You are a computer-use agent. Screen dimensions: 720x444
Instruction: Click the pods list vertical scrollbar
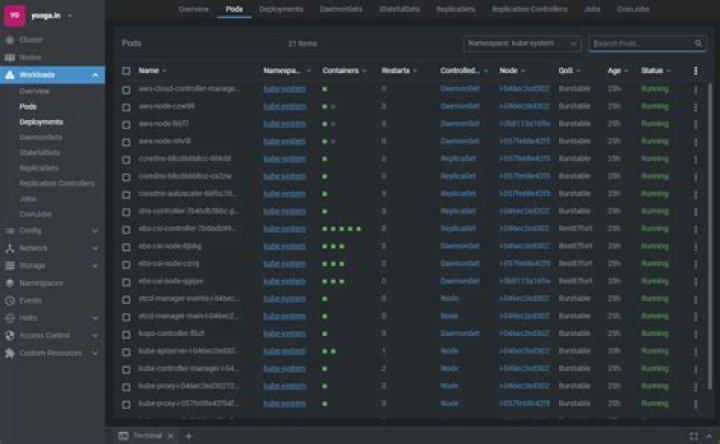point(710,234)
